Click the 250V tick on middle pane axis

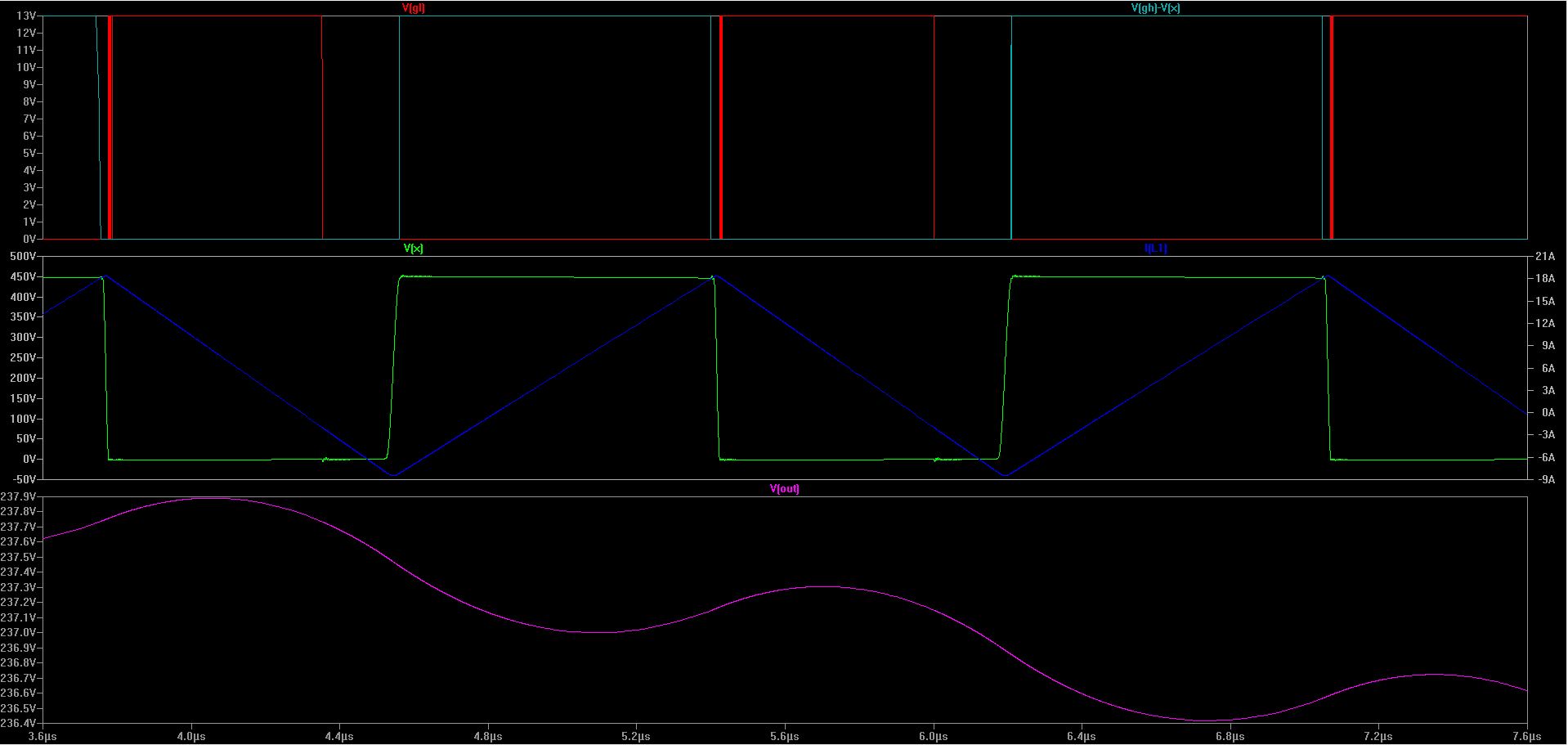tap(22, 358)
